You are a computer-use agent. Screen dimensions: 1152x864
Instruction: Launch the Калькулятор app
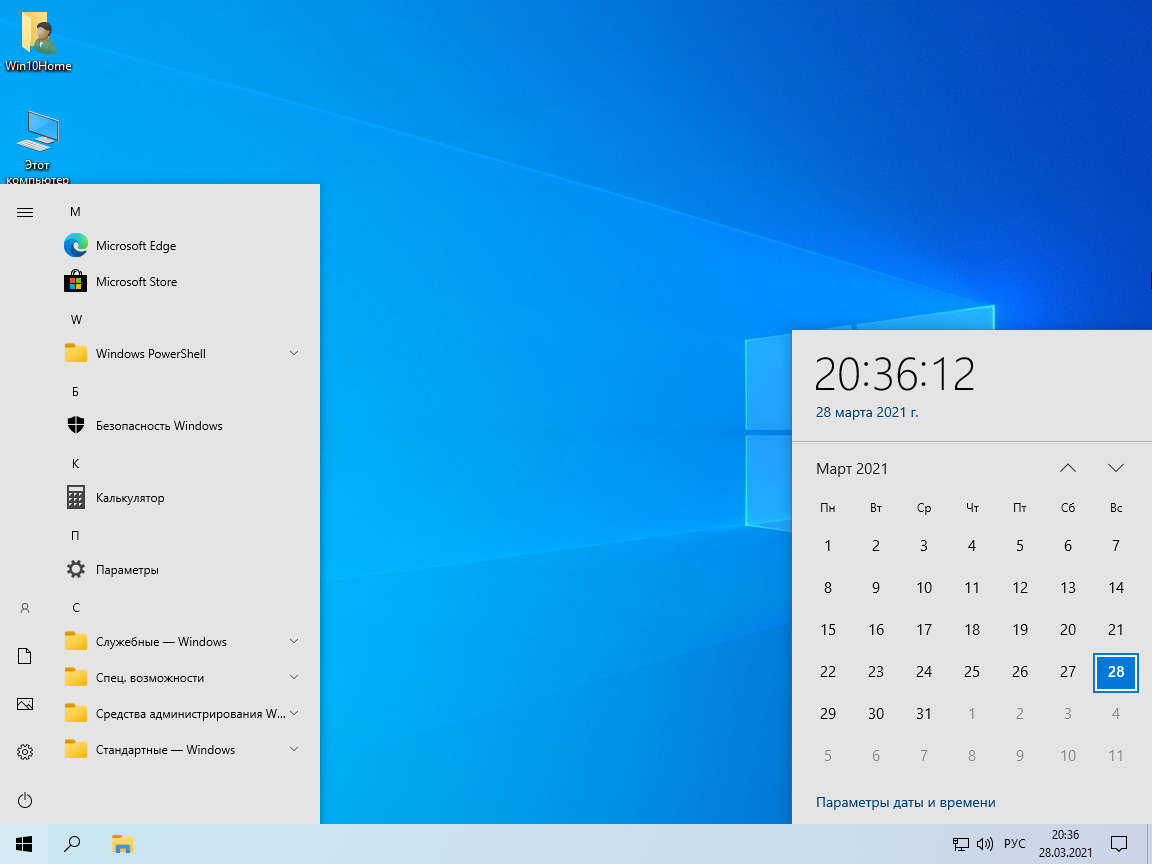pos(129,498)
